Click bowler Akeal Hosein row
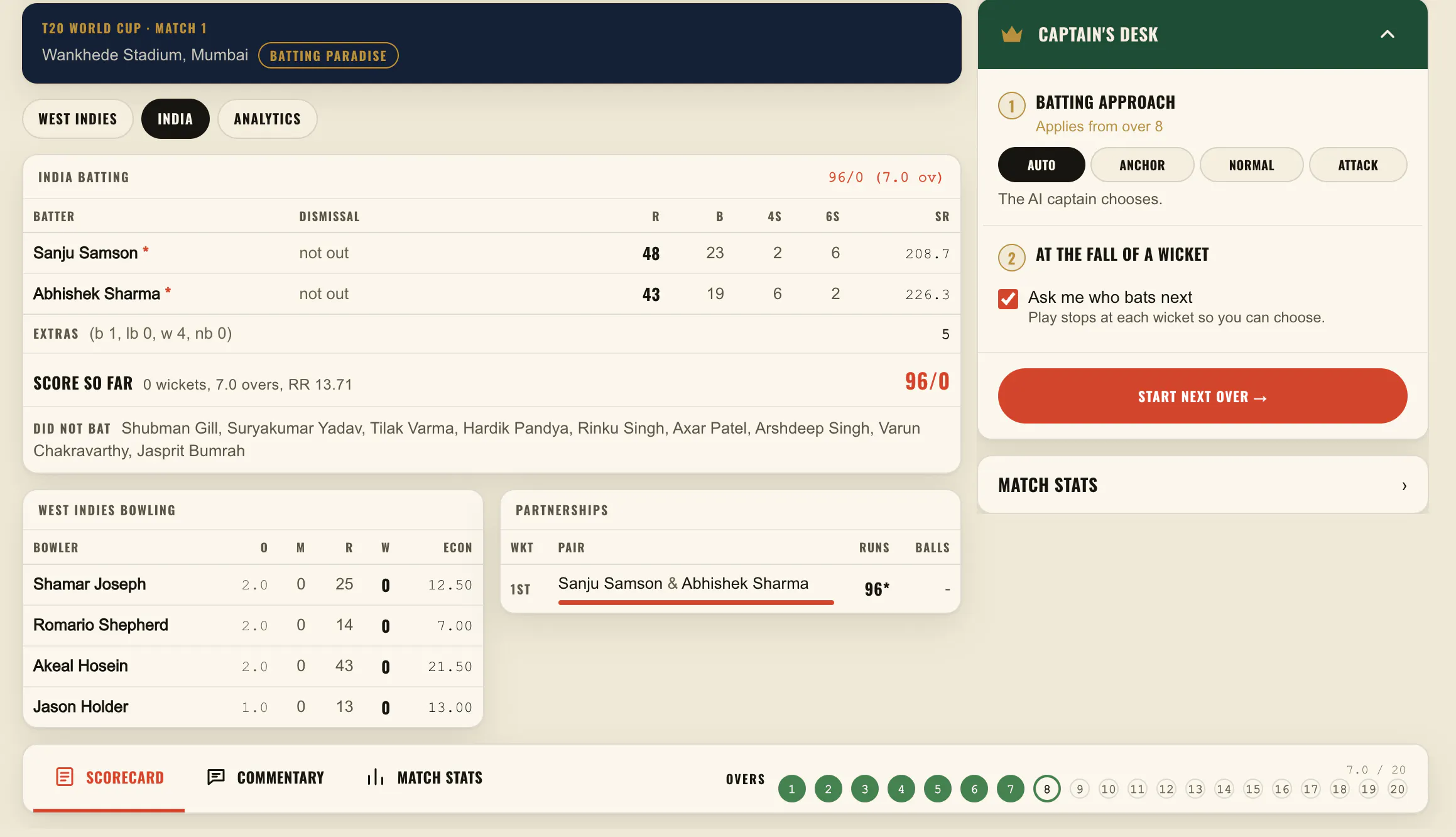The height and width of the screenshot is (837, 1456). pos(253,666)
